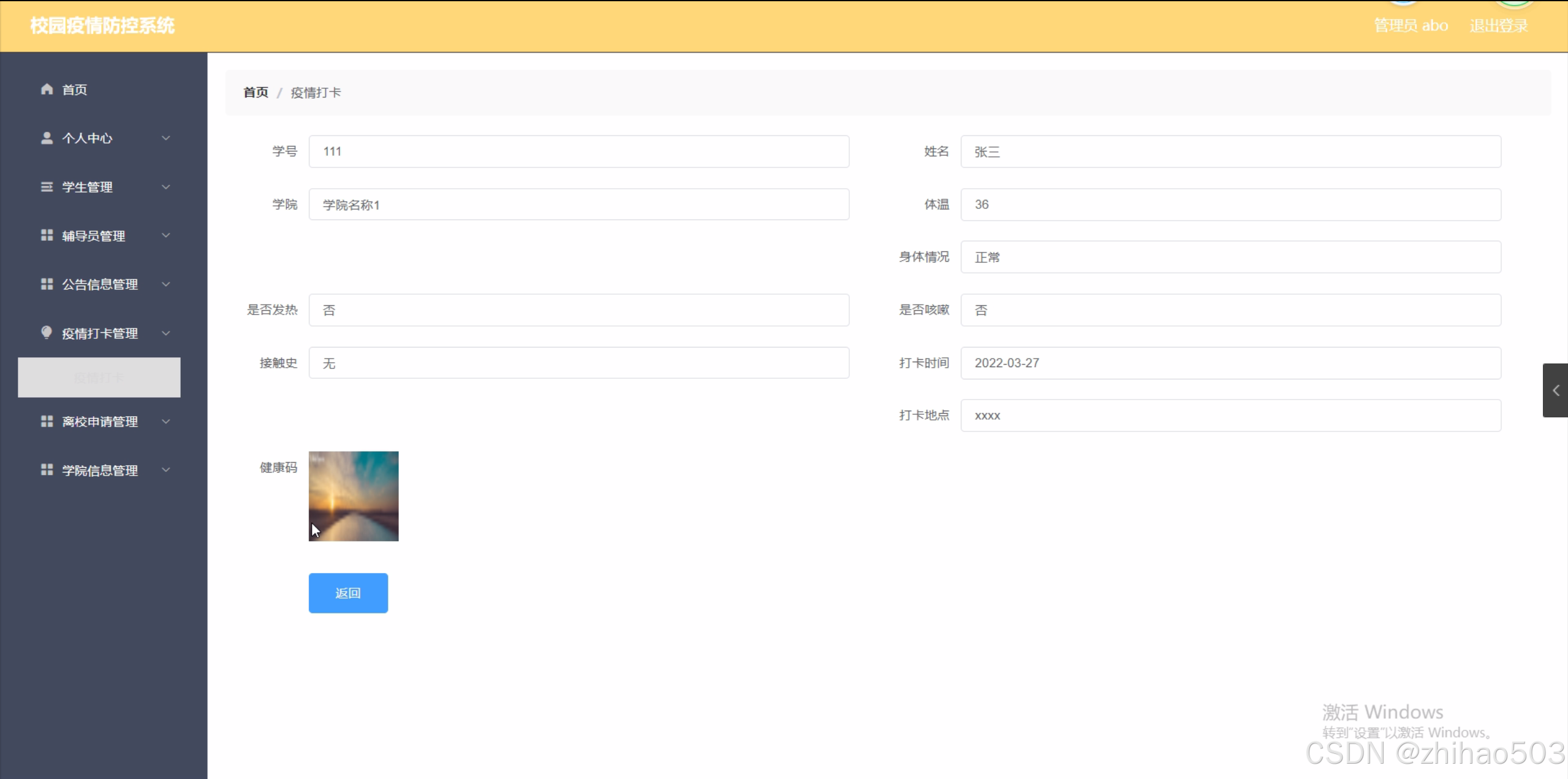Screen dimensions: 1568x779
Task: Click the 打卡时间 date field
Action: 1230,363
